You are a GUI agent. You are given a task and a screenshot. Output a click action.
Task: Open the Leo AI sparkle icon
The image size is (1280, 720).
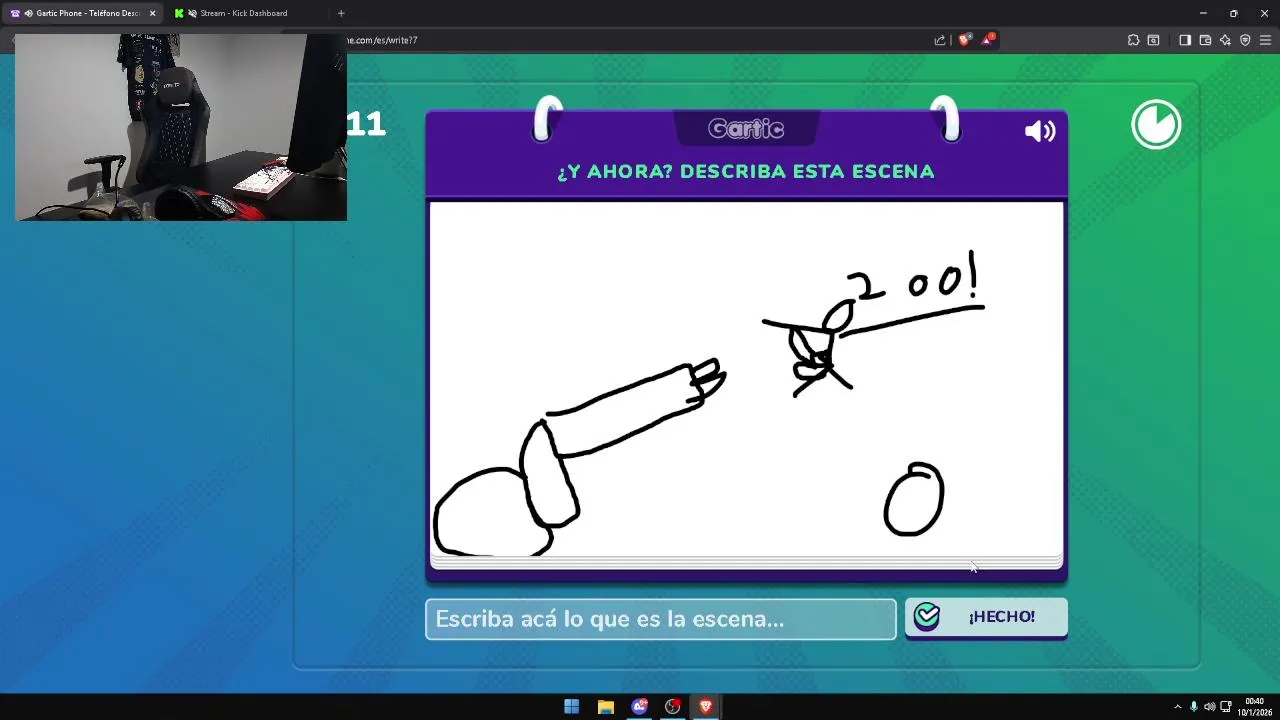(x=1225, y=40)
